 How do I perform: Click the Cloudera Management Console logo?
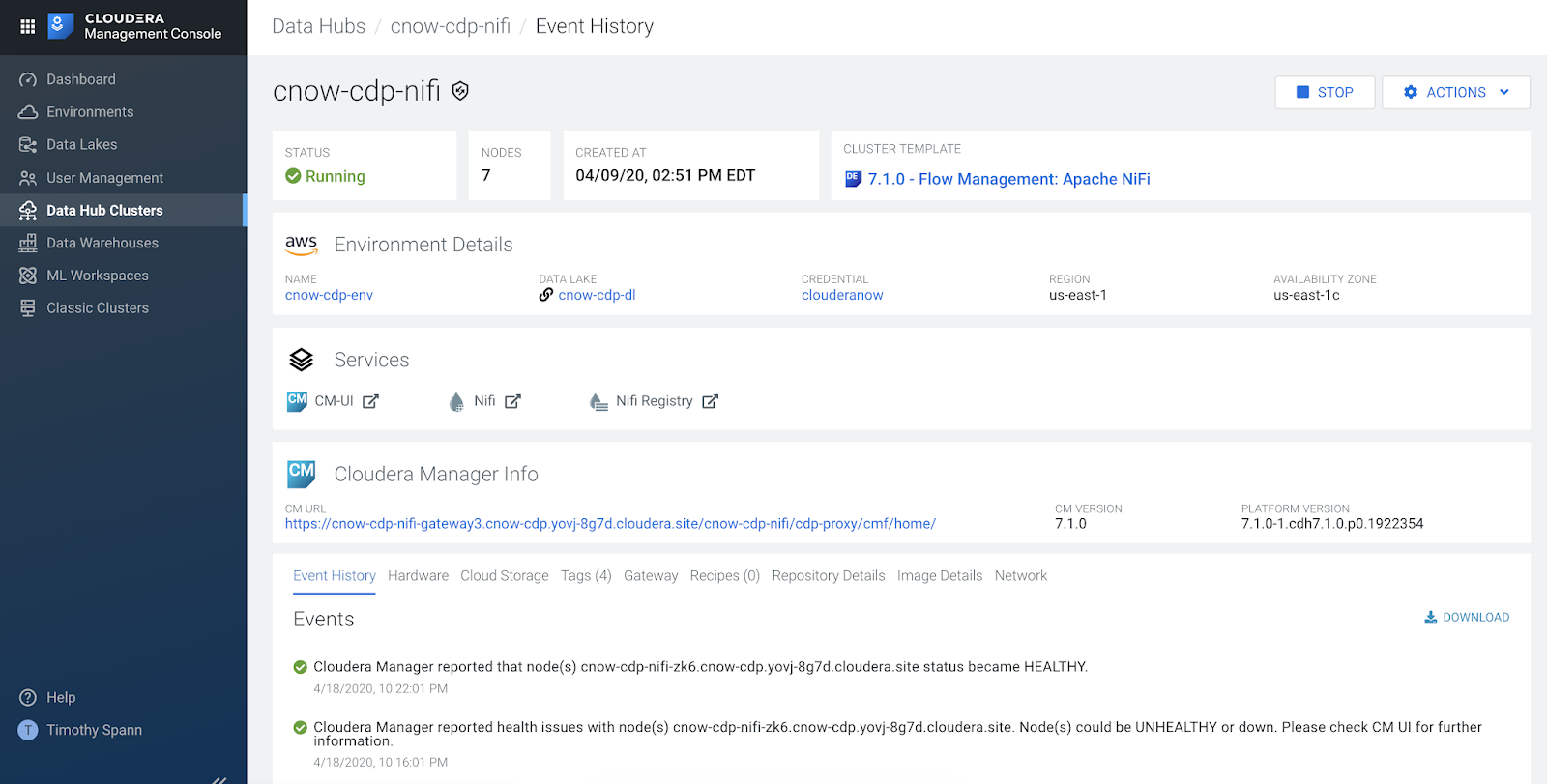[x=135, y=26]
